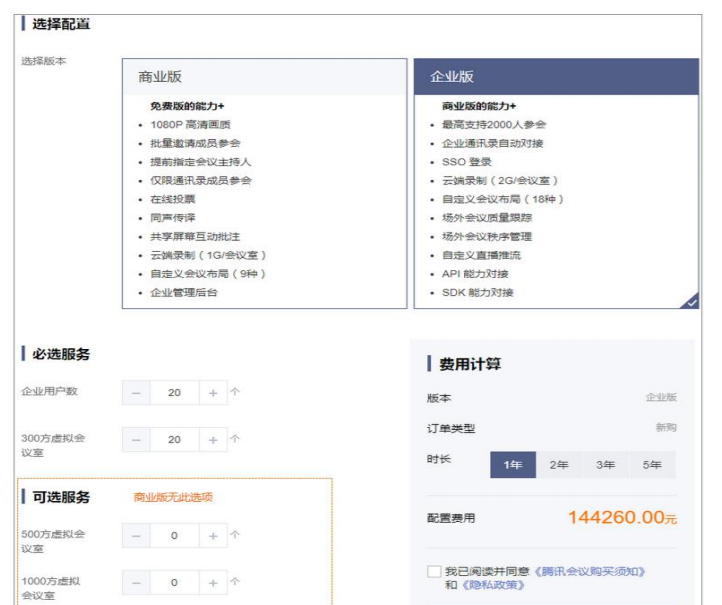Decrease 企业用户数 with minus icon
The image size is (722, 605).
pos(136,393)
